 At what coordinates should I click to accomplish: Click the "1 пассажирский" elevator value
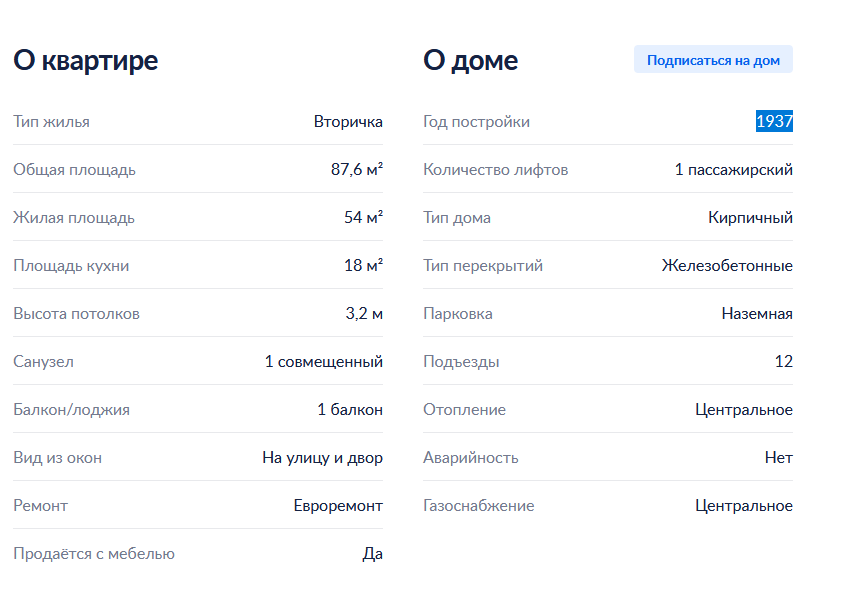[x=733, y=170]
